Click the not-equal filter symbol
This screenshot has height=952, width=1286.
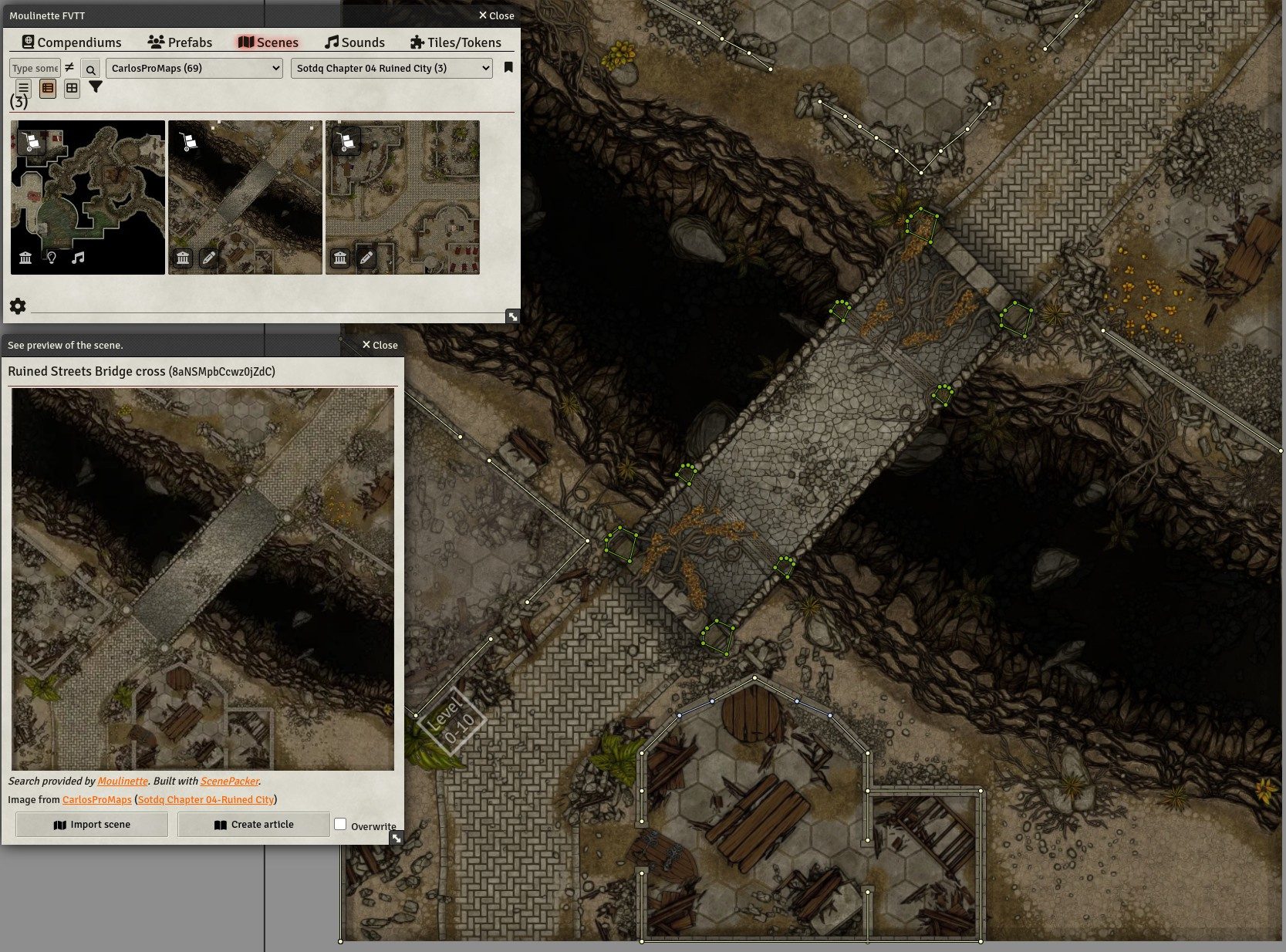(69, 67)
